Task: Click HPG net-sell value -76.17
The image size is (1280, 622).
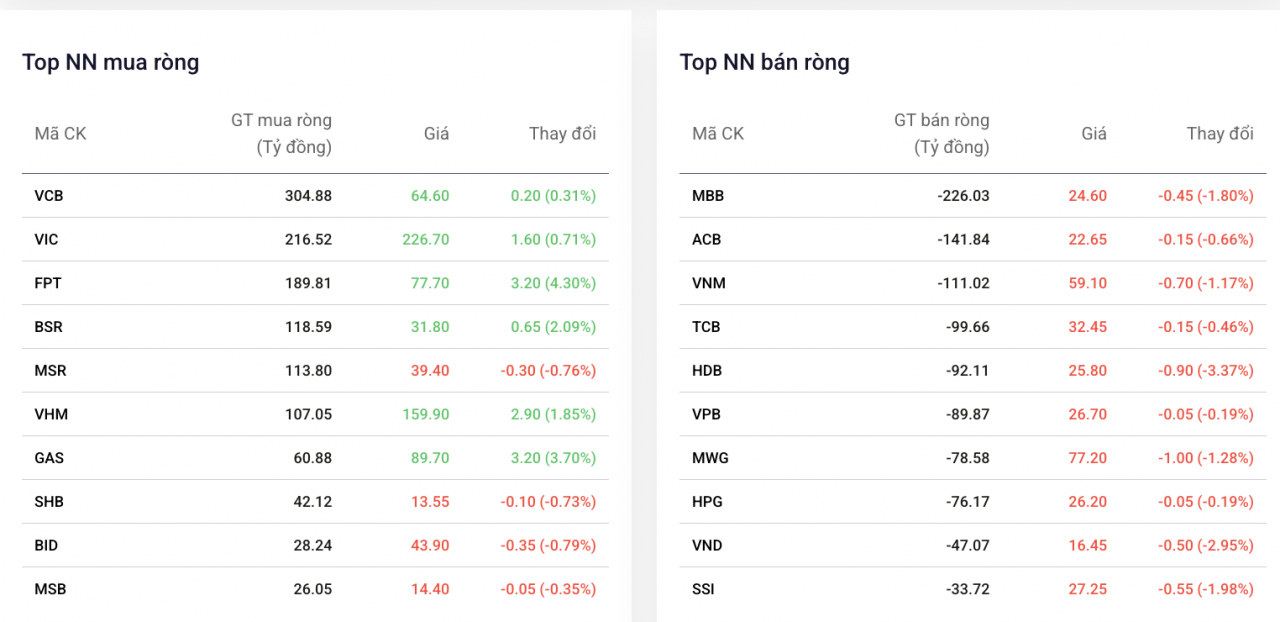Action: pyautogui.click(x=968, y=502)
